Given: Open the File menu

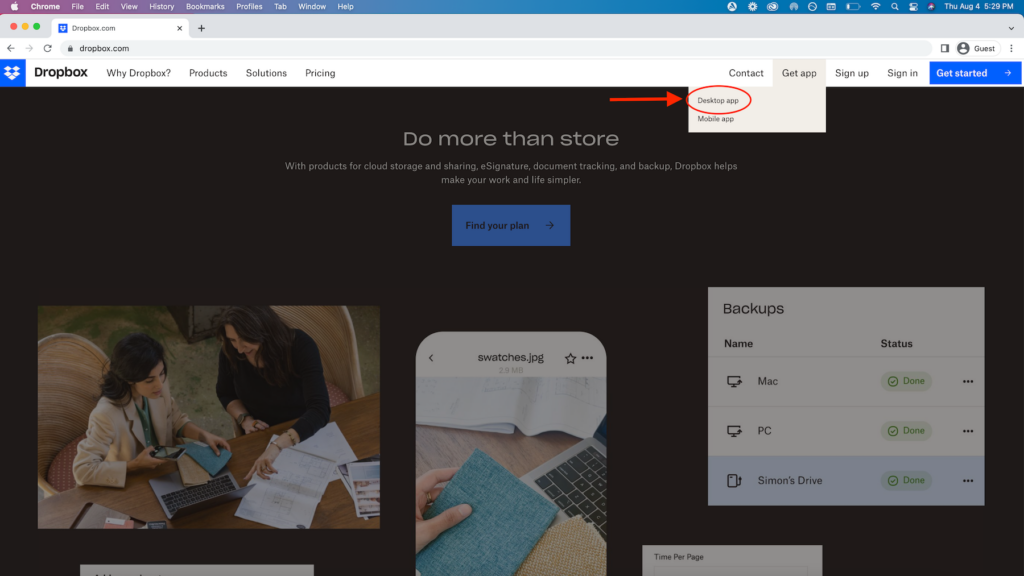Looking at the screenshot, I should [x=78, y=7].
